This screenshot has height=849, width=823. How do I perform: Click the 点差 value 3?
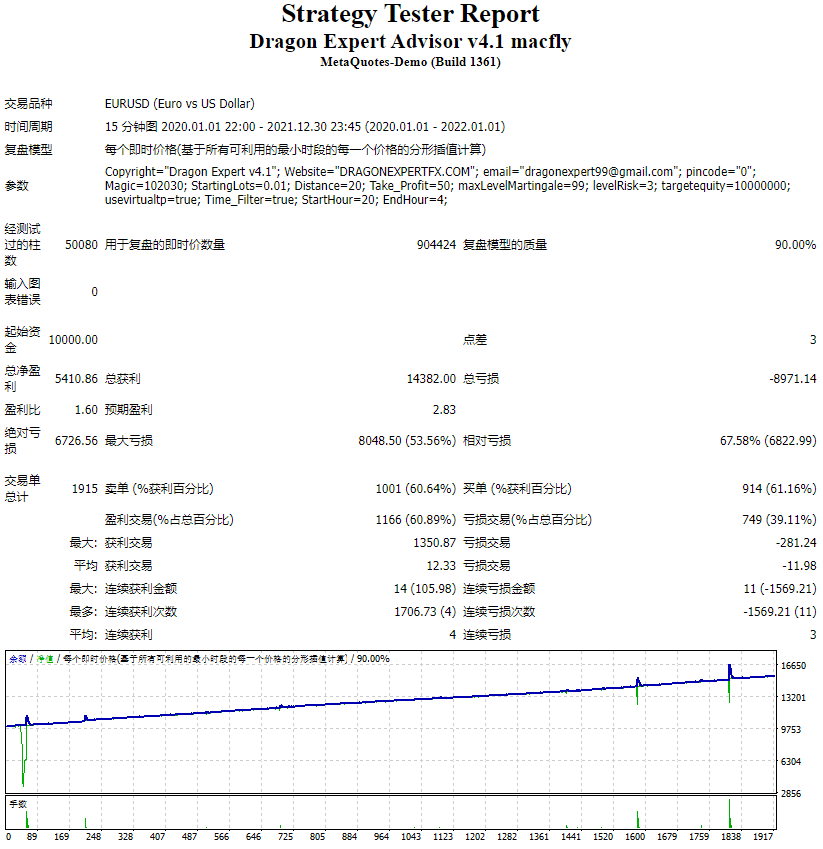tap(813, 337)
